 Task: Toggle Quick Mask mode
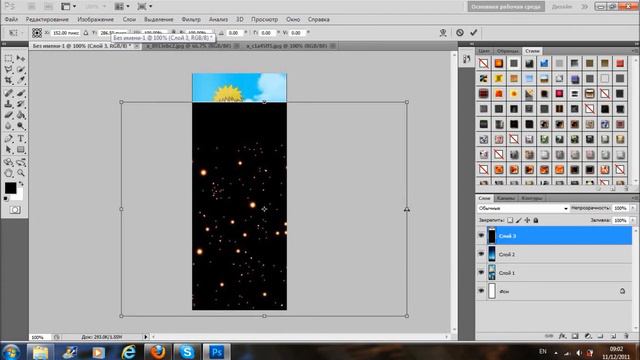[15, 210]
